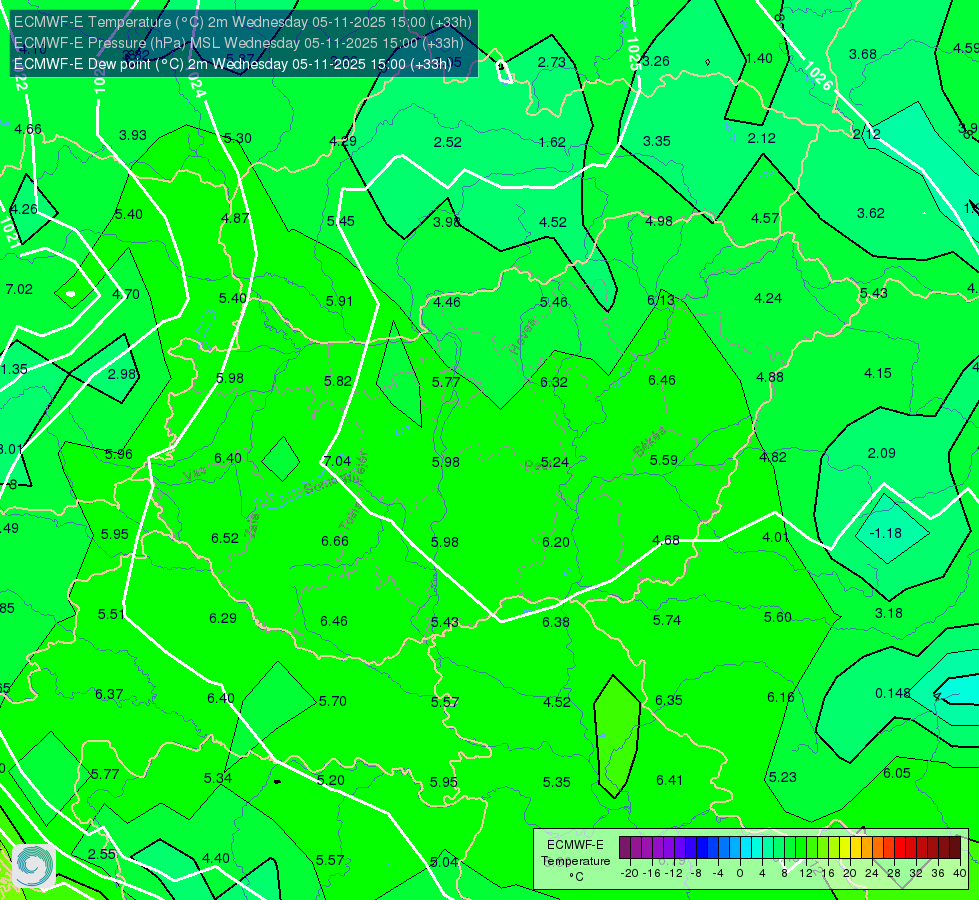979x900 pixels.
Task: Click the 7.02 value on the map
Action: tap(19, 289)
